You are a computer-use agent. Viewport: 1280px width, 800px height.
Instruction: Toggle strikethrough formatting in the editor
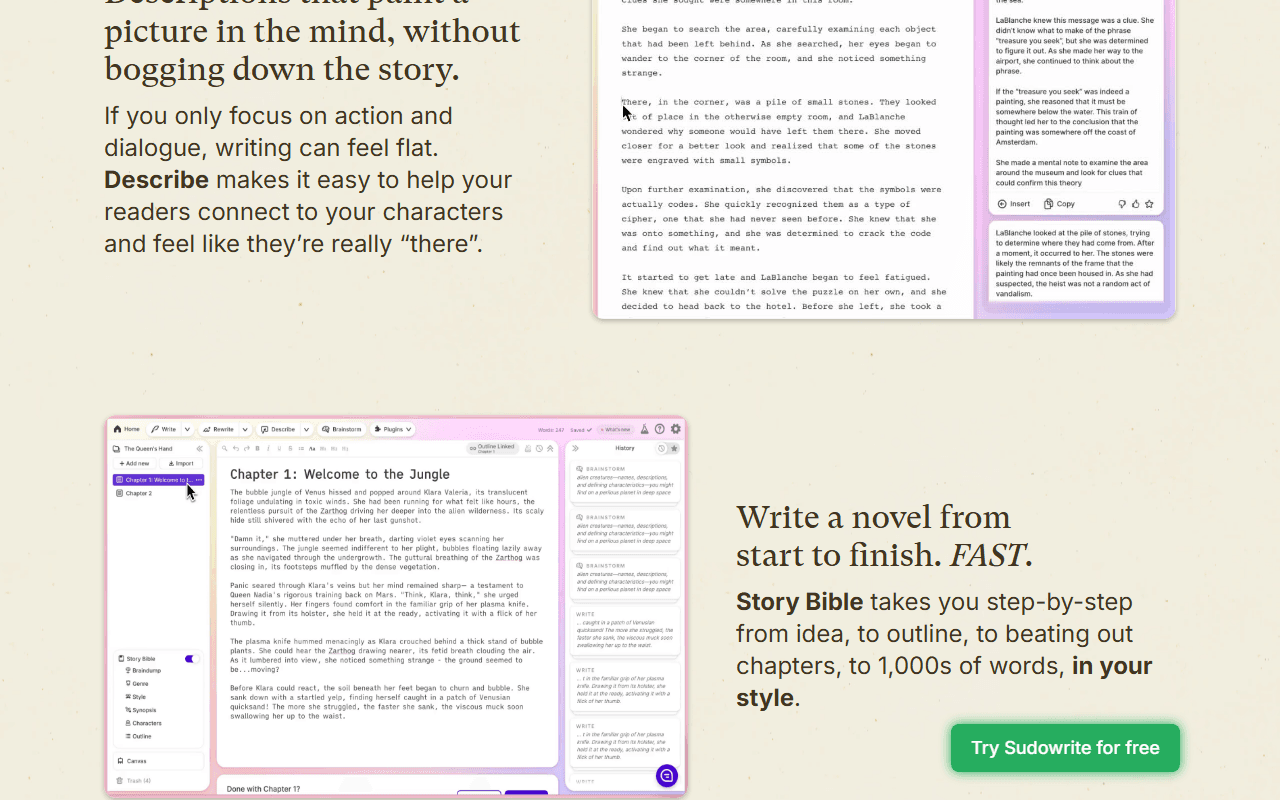point(290,448)
